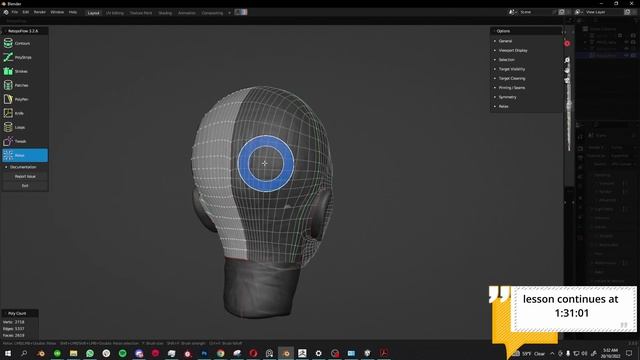Click the Edges count text
The height and width of the screenshot is (360, 640).
click(x=13, y=329)
